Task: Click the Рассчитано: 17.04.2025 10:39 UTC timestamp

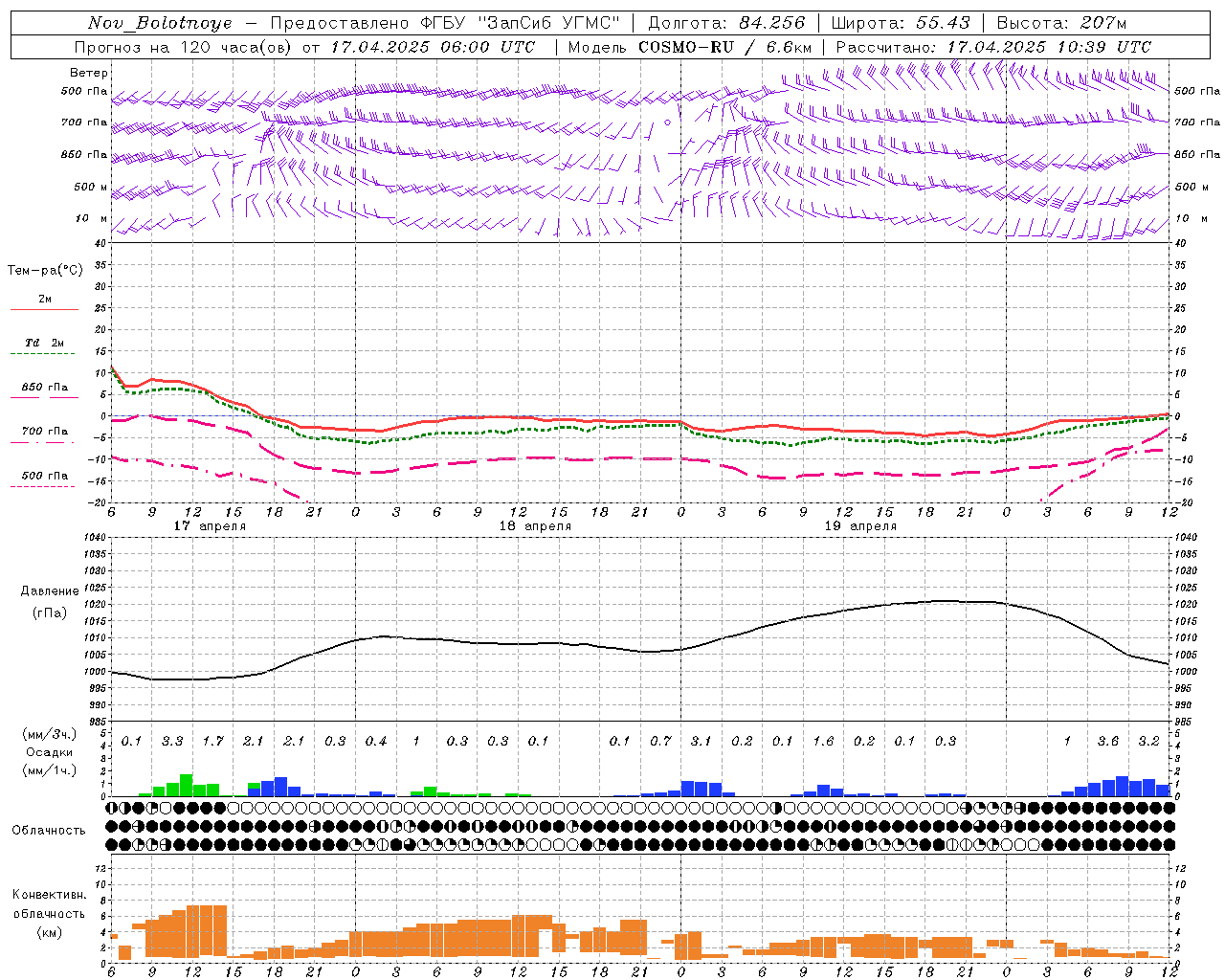Action: (x=993, y=47)
